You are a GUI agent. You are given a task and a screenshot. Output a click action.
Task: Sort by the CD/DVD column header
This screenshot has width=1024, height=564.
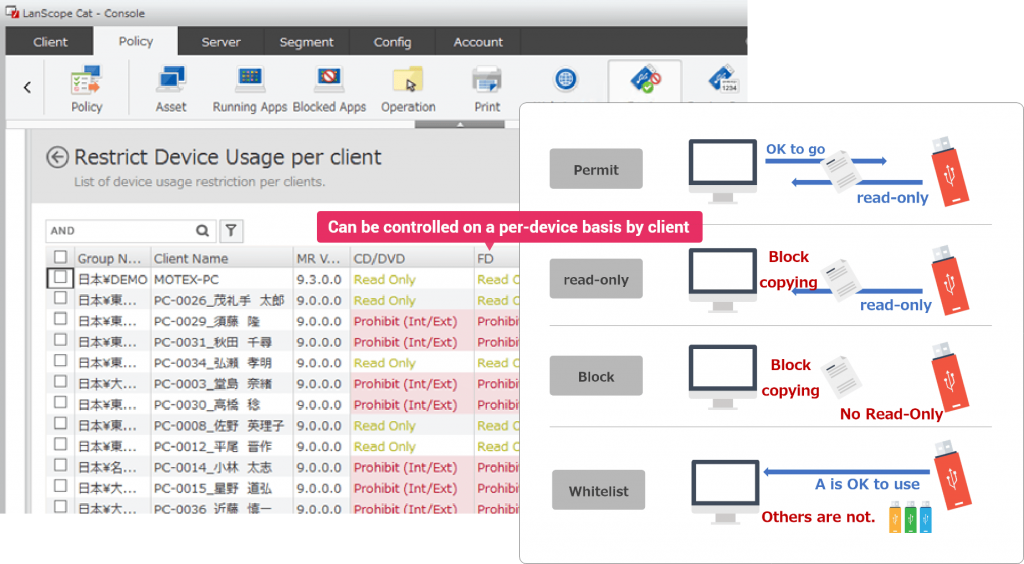[x=410, y=258]
